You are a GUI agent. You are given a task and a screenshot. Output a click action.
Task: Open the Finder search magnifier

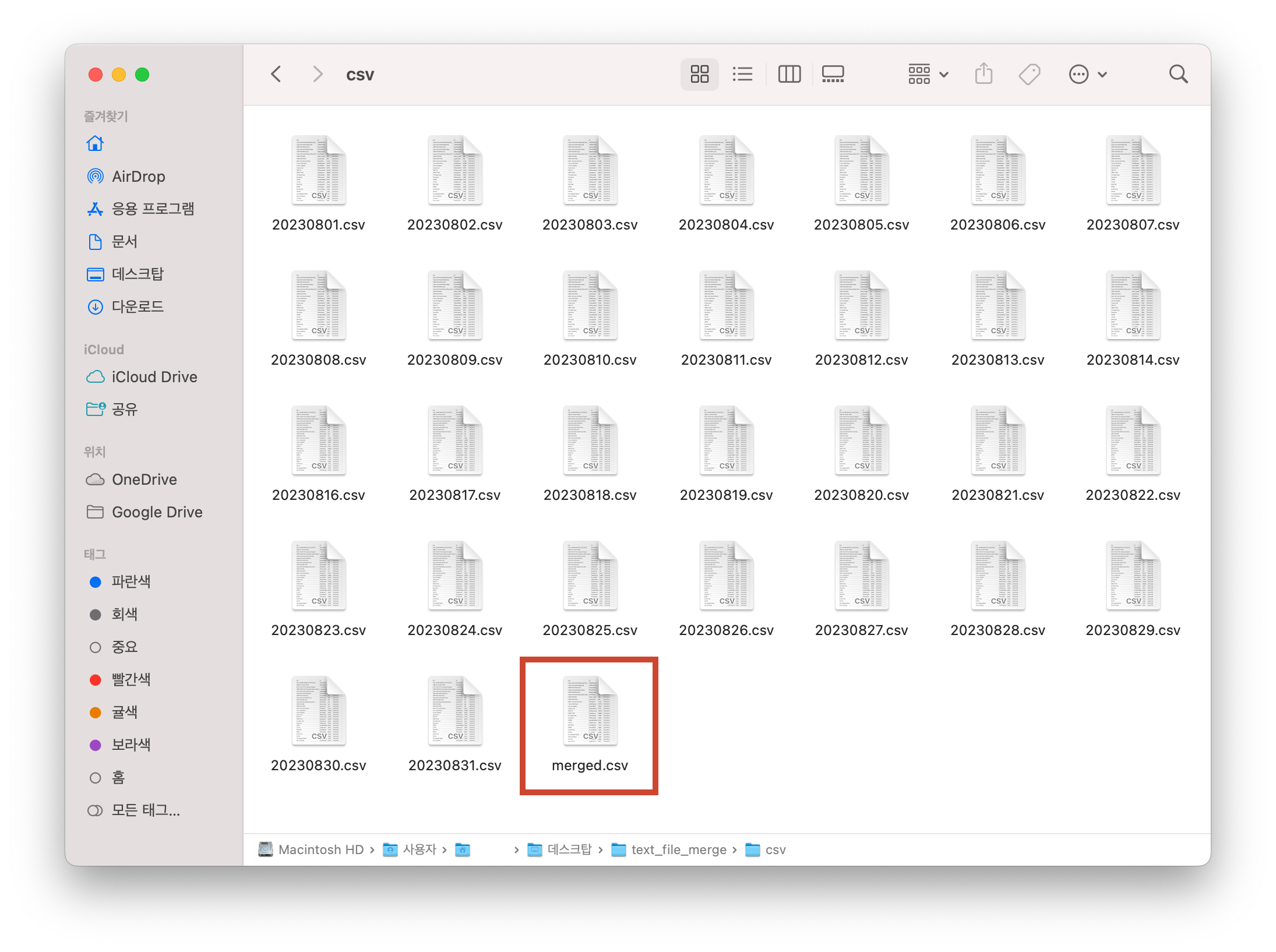point(1178,74)
